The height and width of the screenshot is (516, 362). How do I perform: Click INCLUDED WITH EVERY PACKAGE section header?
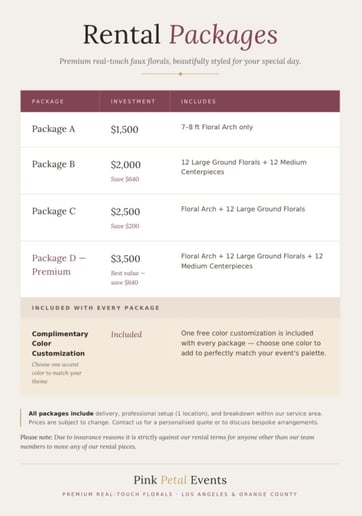pyautogui.click(x=95, y=308)
